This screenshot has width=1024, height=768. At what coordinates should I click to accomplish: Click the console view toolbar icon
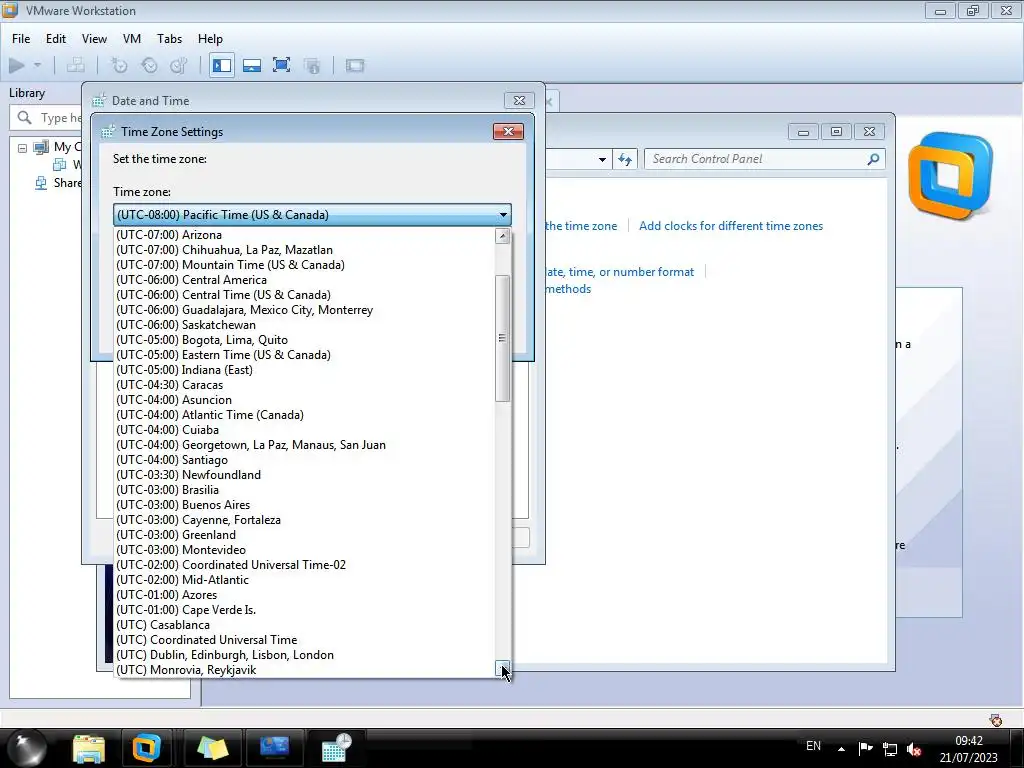pos(355,65)
